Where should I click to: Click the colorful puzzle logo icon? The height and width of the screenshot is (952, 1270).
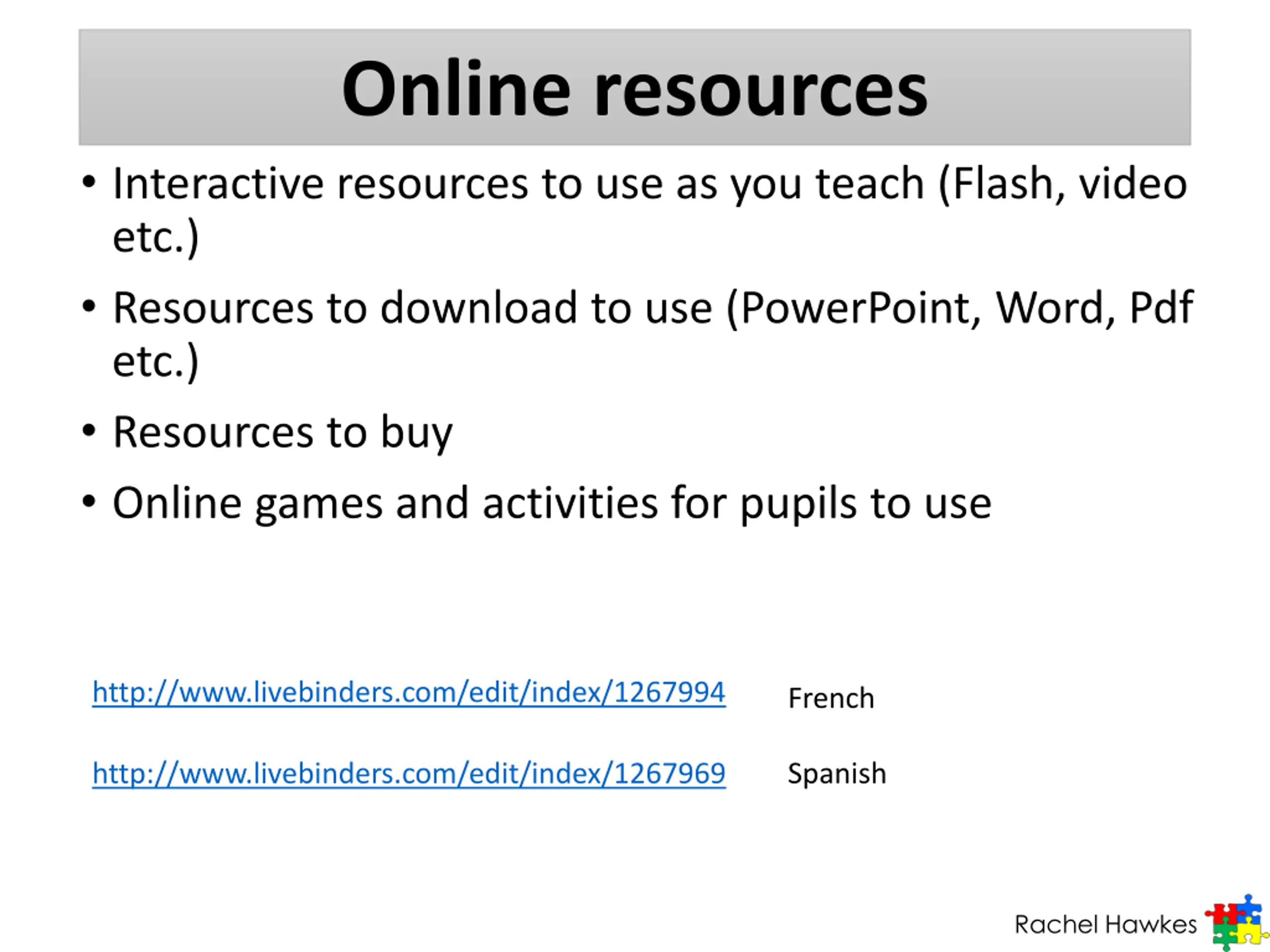click(1236, 922)
